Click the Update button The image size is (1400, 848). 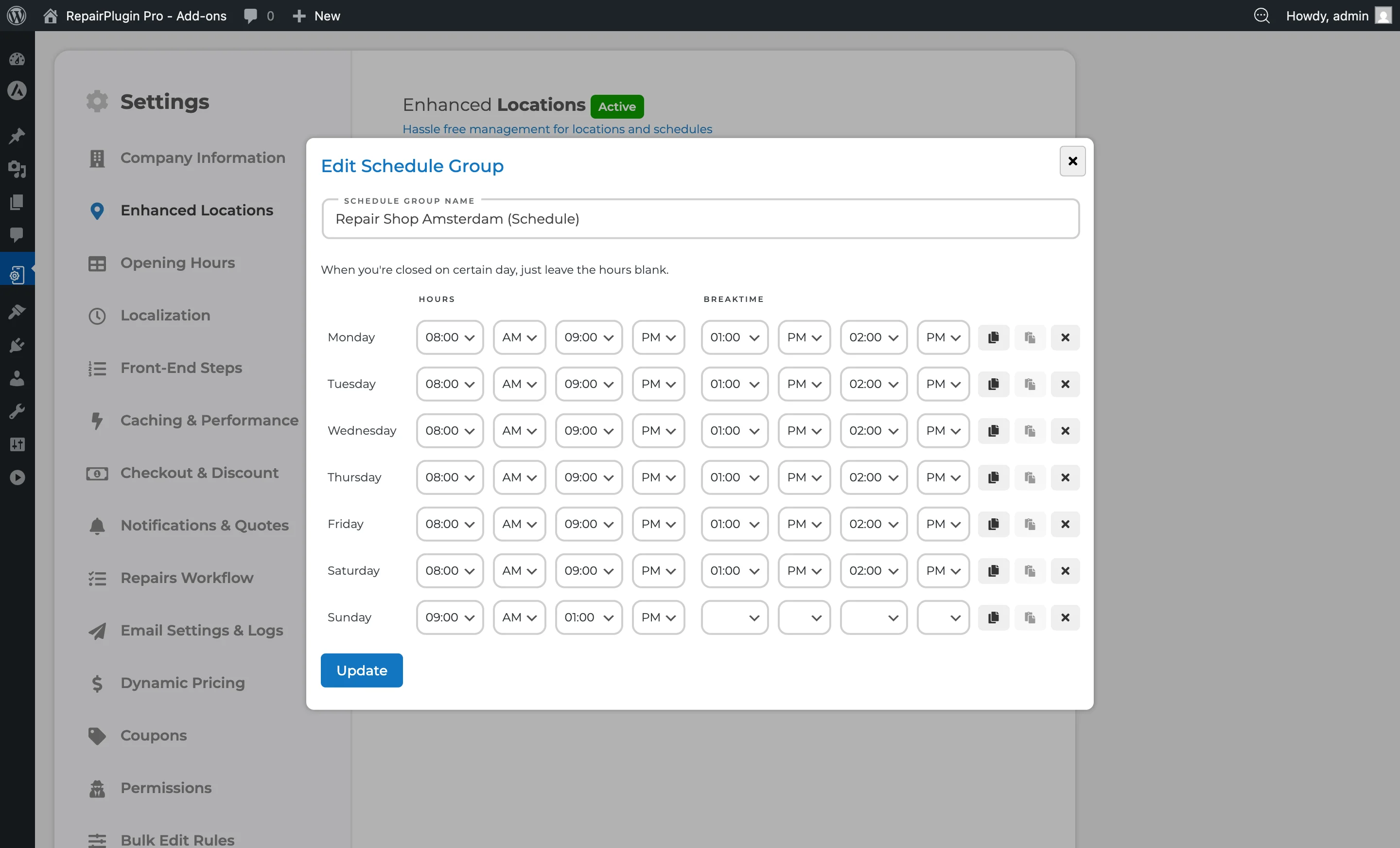[361, 670]
